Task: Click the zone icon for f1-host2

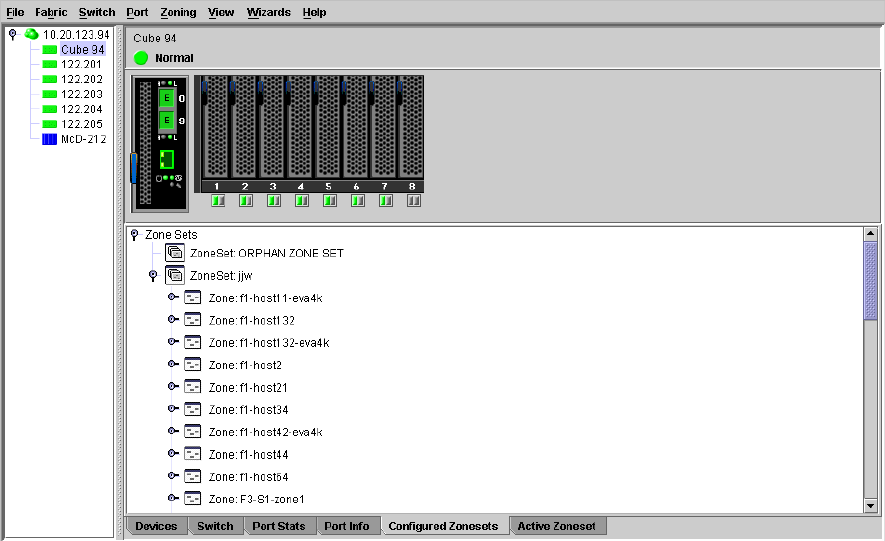Action: point(193,365)
